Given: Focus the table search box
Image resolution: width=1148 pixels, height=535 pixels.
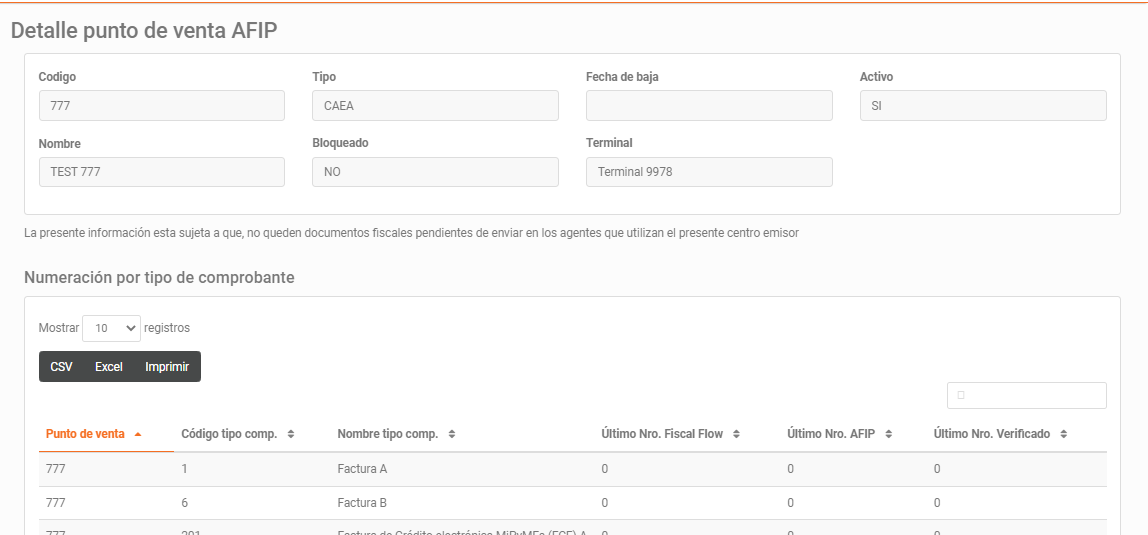Looking at the screenshot, I should click(x=1026, y=395).
